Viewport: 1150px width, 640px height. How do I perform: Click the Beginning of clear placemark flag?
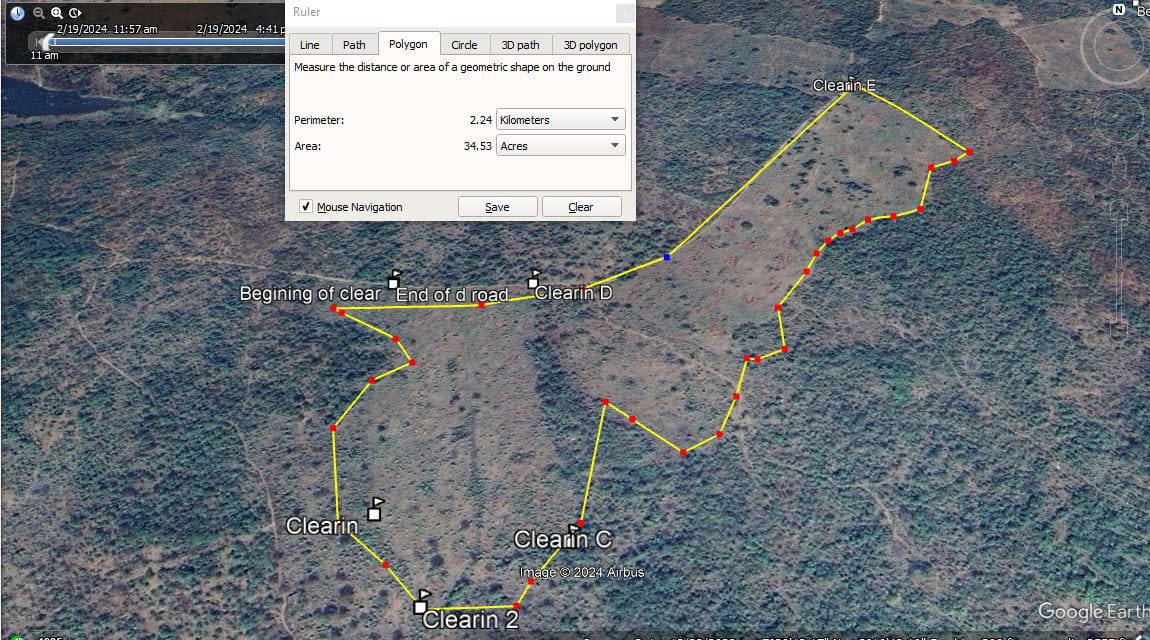394,280
